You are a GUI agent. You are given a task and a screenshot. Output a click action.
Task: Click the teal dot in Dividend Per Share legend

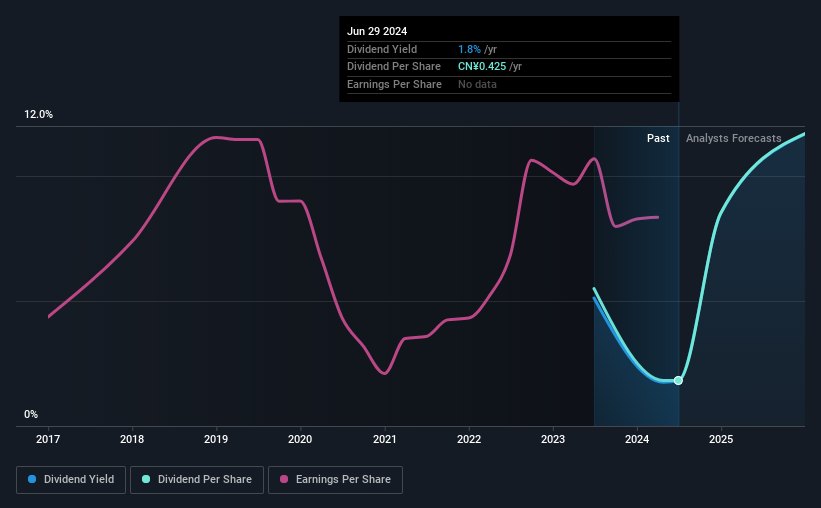point(146,480)
